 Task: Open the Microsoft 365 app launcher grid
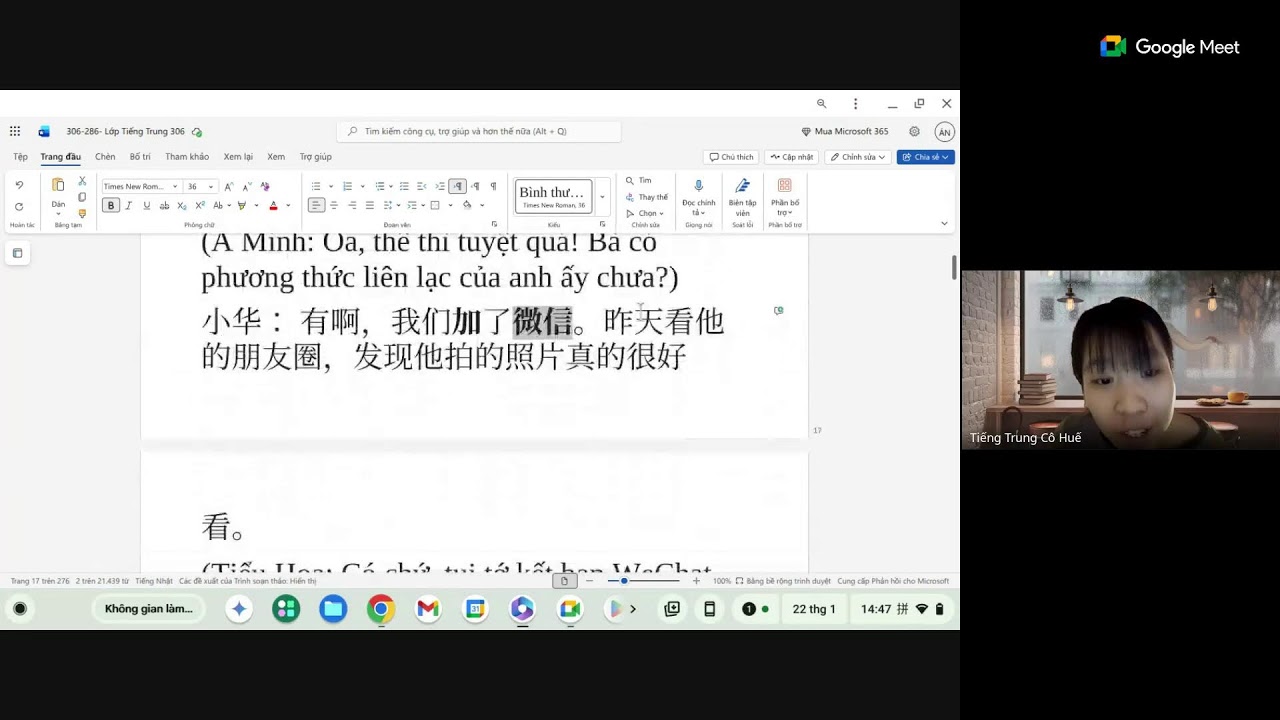click(x=15, y=131)
